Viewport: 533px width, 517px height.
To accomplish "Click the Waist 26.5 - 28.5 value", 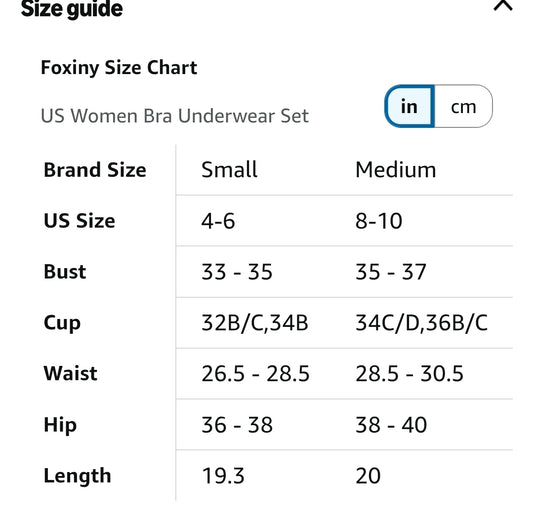I will [x=256, y=374].
